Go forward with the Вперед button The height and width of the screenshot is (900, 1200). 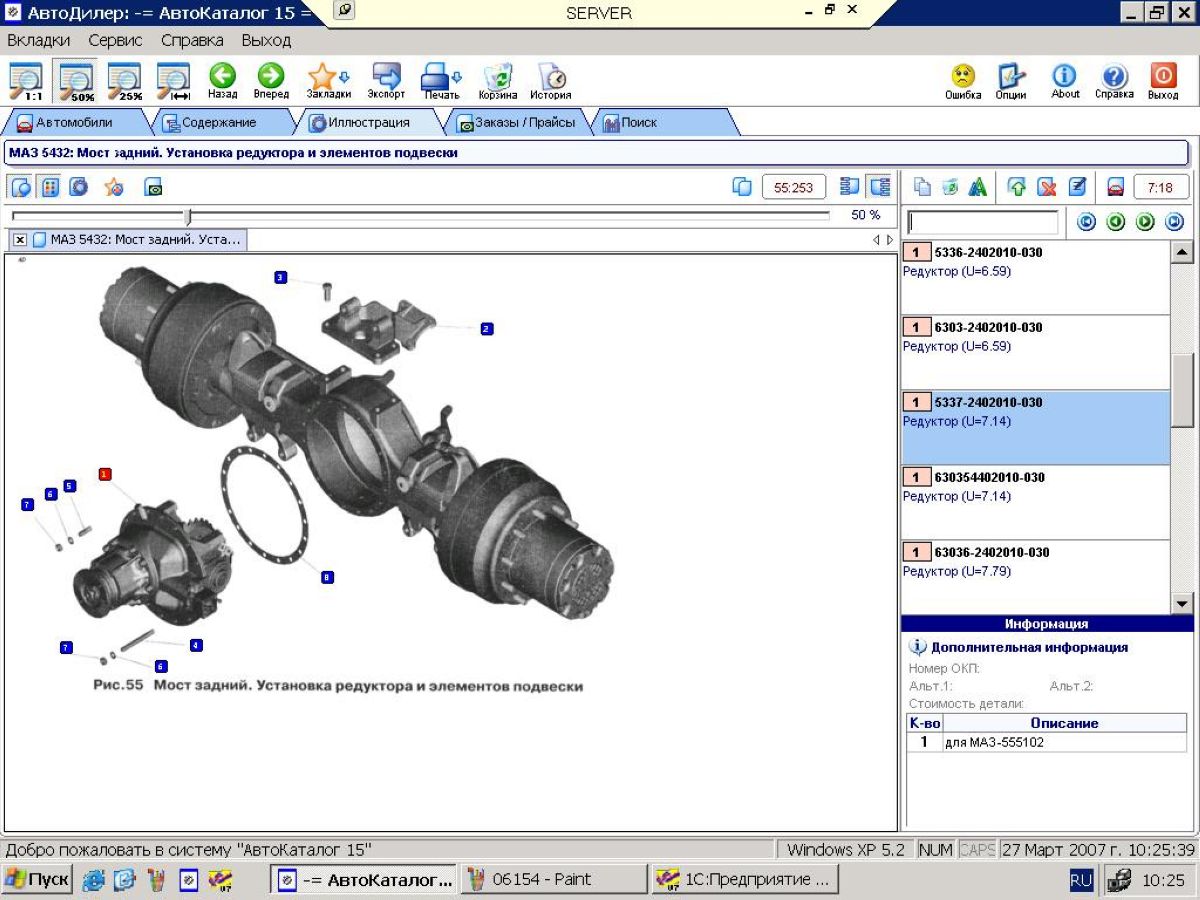point(271,82)
